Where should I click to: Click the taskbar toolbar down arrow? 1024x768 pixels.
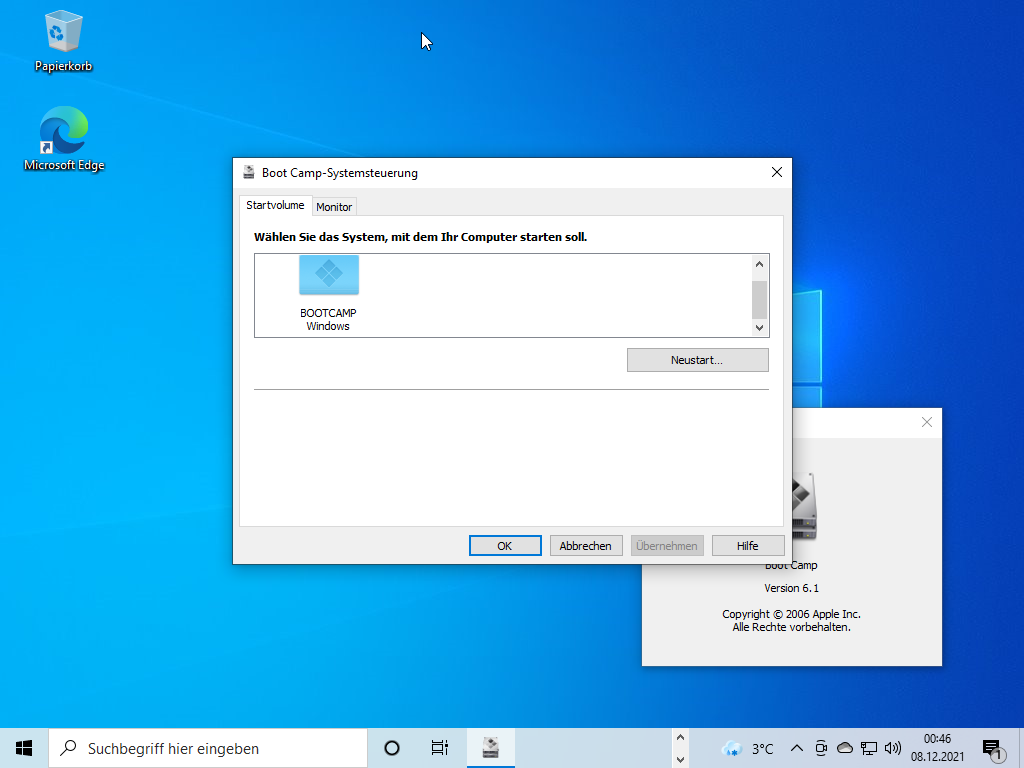680,759
